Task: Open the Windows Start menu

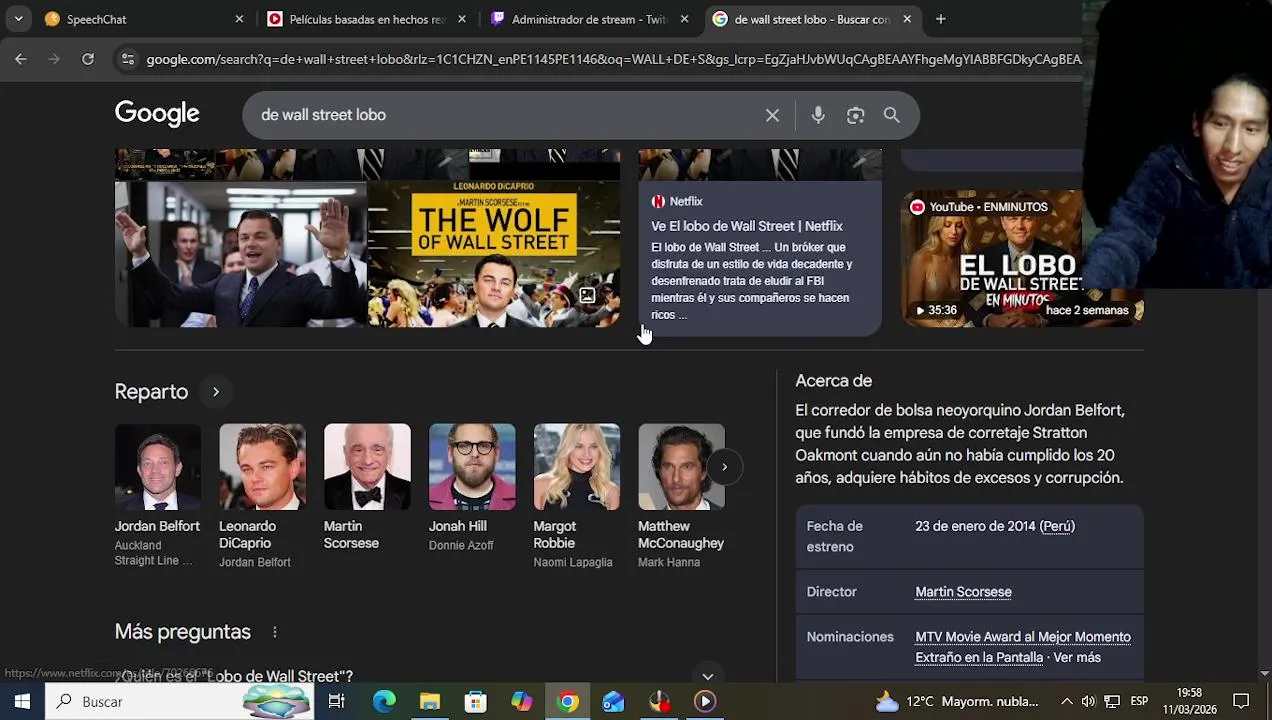Action: pos(22,701)
